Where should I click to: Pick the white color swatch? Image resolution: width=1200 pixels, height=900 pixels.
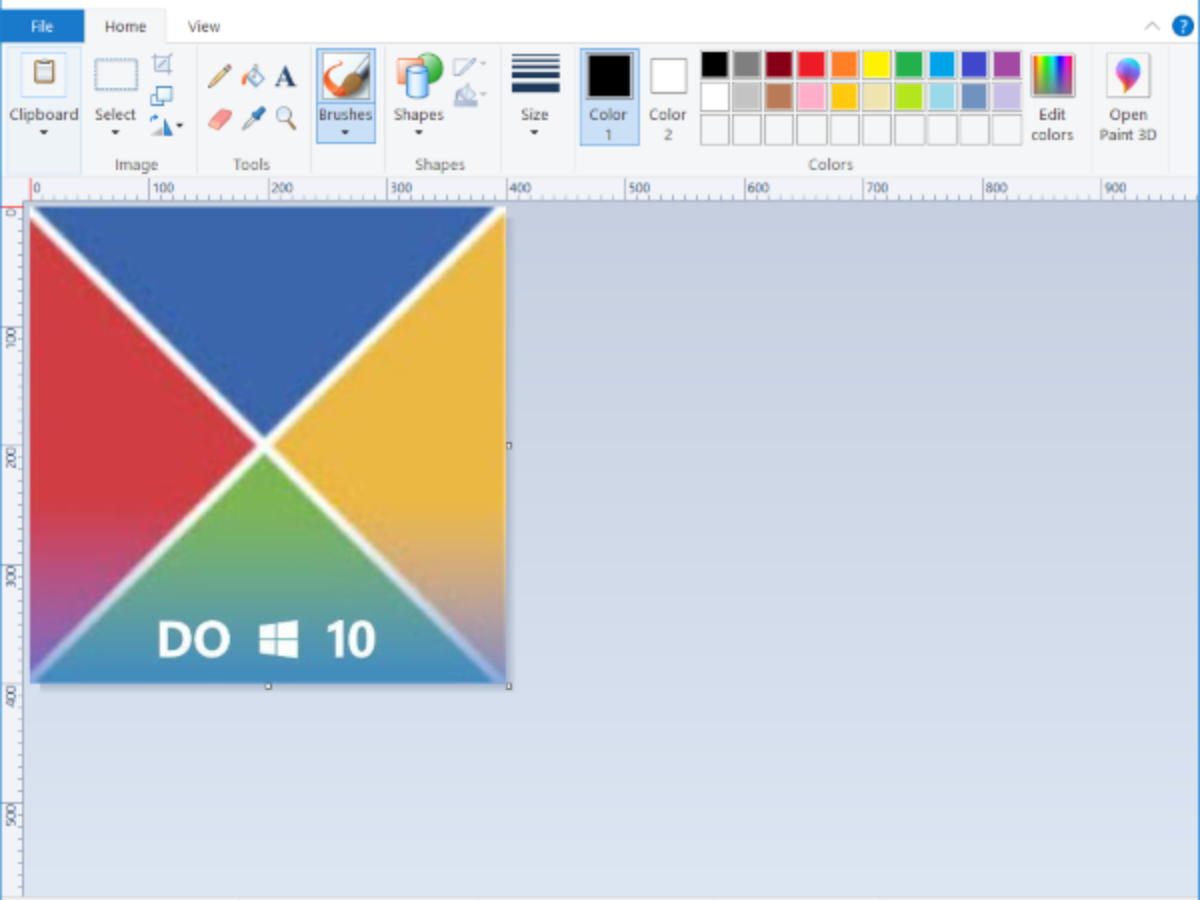(715, 97)
